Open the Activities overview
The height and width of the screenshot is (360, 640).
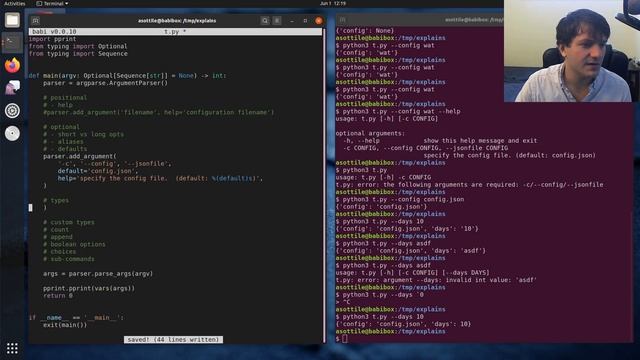(x=14, y=3)
